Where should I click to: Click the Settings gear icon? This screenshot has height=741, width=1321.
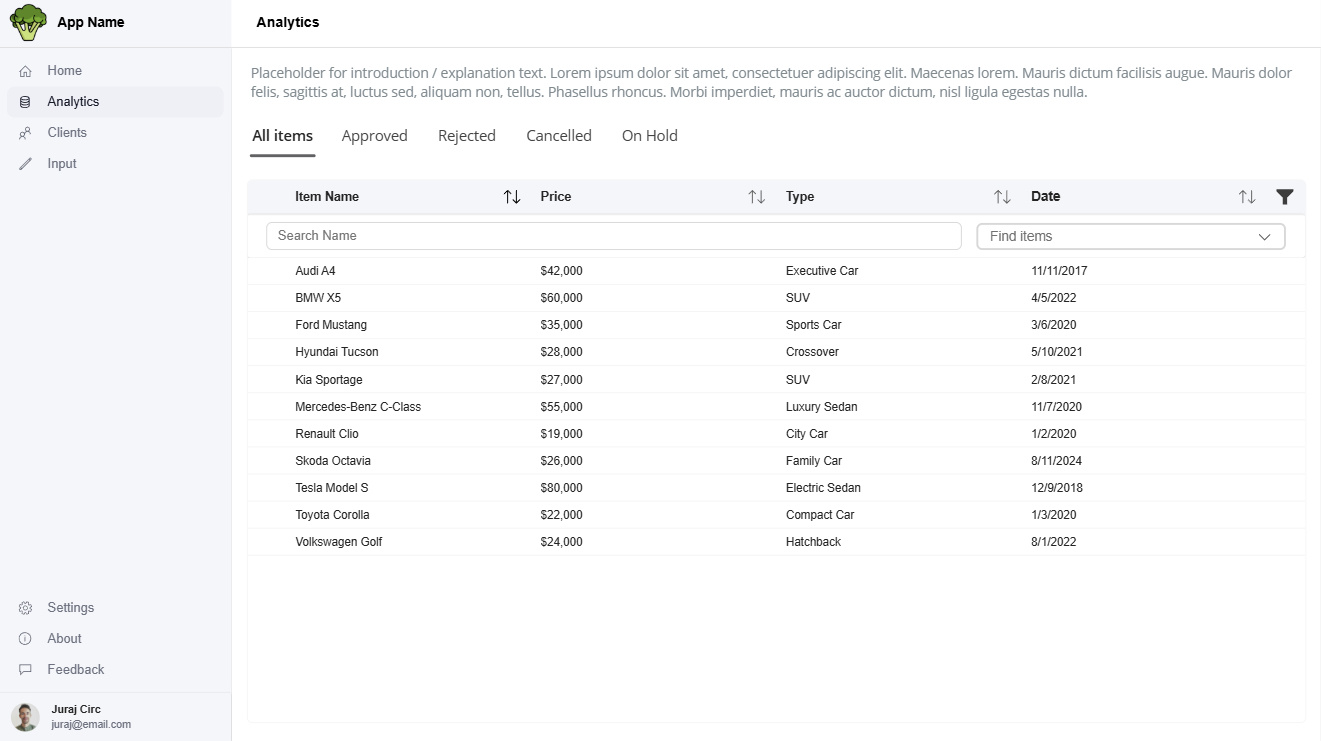[25, 608]
